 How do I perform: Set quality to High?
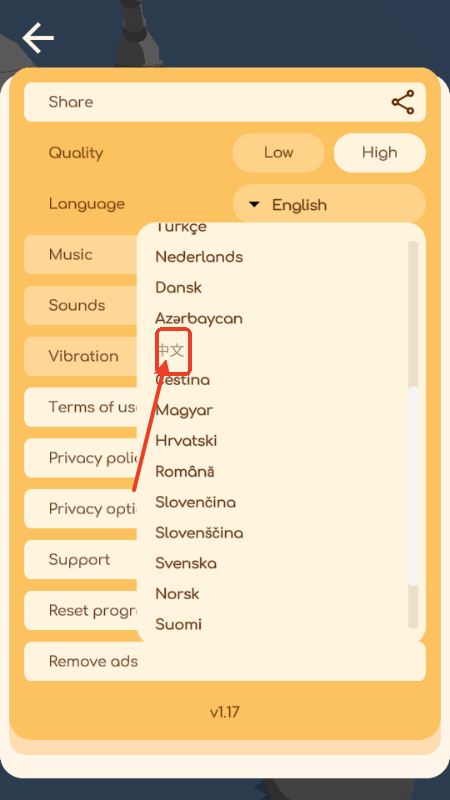tap(380, 153)
